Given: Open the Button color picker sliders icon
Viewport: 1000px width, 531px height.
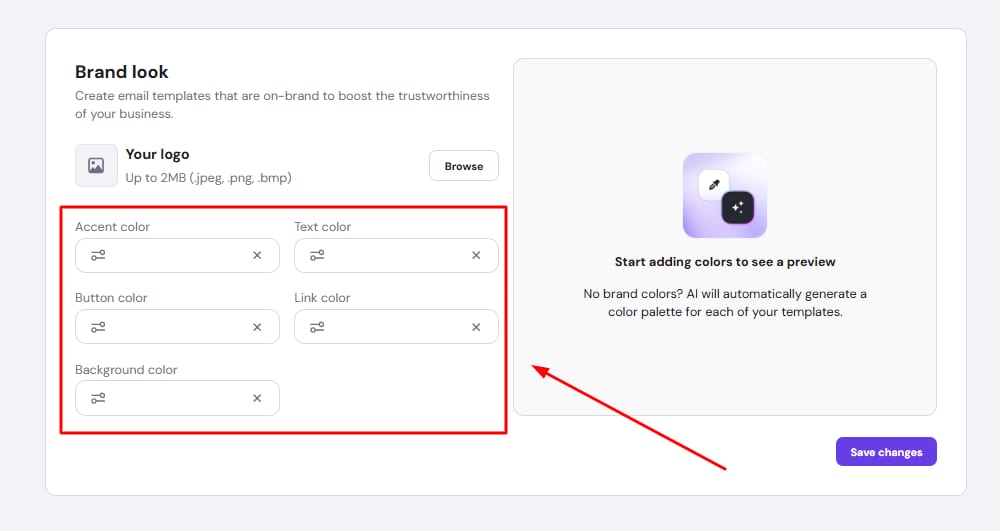Looking at the screenshot, I should pos(98,327).
